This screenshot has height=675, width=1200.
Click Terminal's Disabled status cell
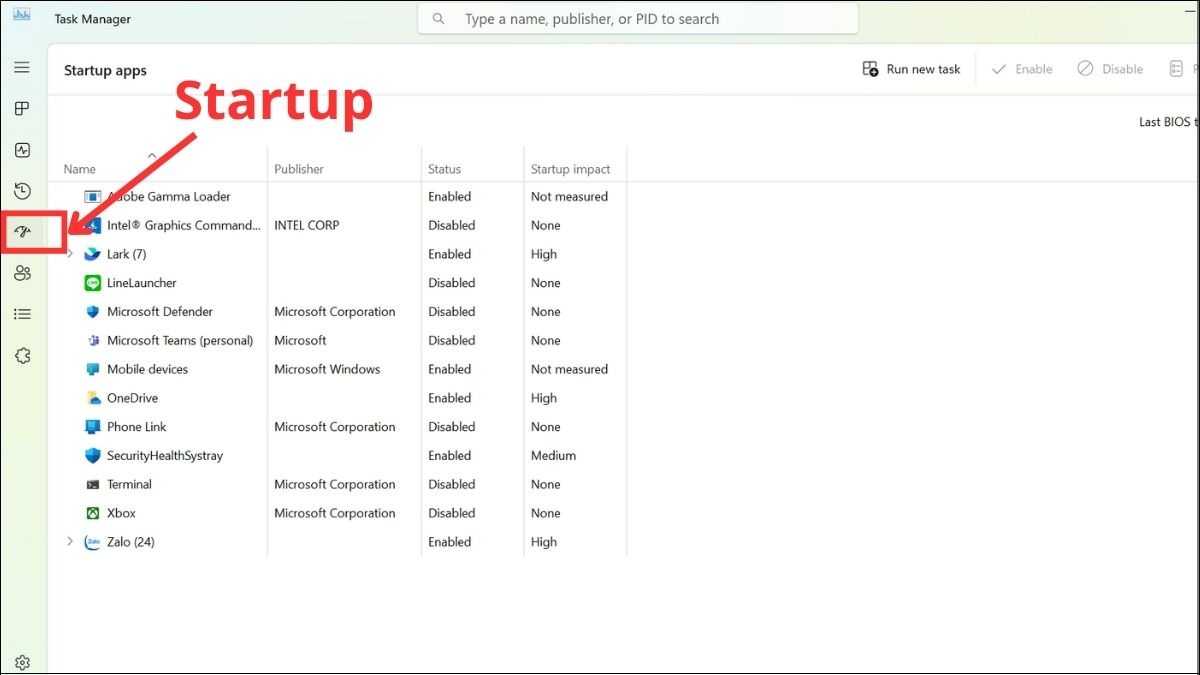452,484
